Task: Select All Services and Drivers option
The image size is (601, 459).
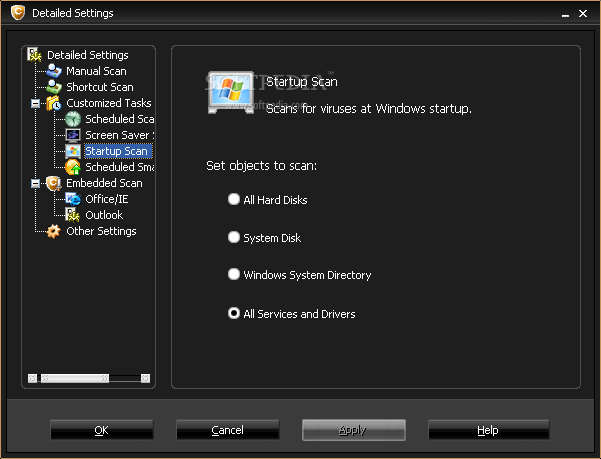Action: (x=234, y=313)
